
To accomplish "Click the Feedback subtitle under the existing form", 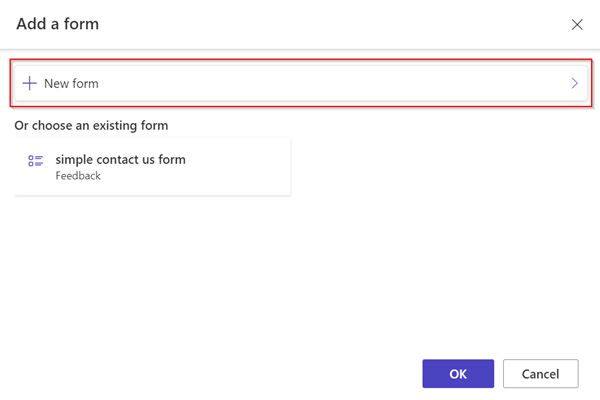I will click(x=78, y=176).
